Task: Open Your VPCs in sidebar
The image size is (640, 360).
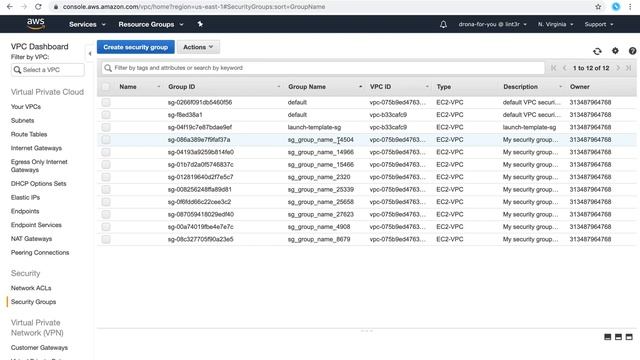Action: tap(26, 107)
